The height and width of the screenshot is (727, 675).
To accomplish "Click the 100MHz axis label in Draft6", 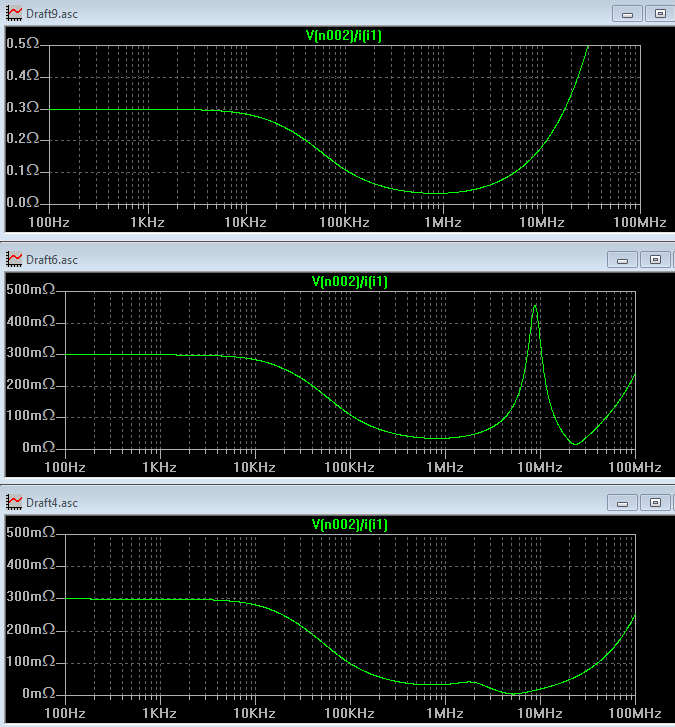I will [635, 467].
